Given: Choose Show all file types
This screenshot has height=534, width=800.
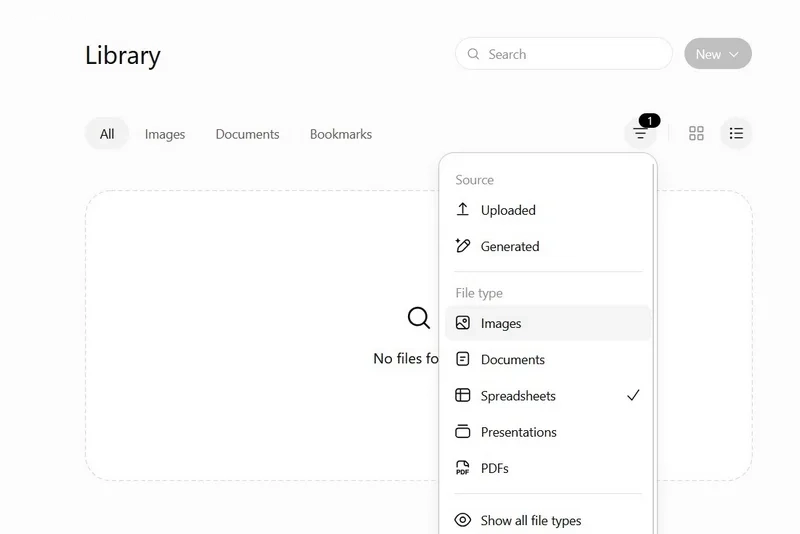Looking at the screenshot, I should click(548, 520).
